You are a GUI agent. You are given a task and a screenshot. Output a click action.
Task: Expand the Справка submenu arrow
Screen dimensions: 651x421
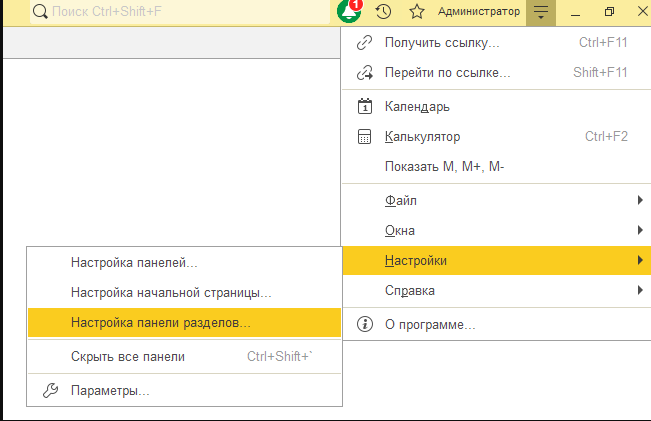640,290
